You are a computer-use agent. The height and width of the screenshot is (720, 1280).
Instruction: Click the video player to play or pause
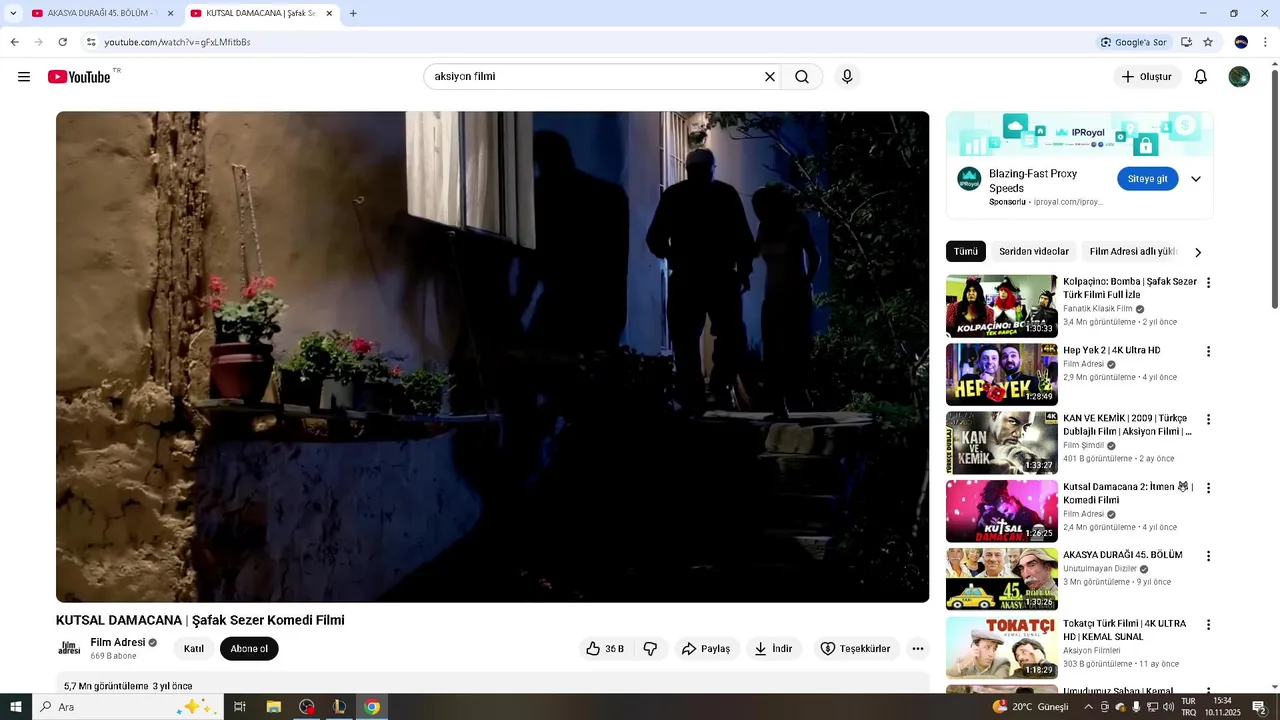pyautogui.click(x=492, y=357)
